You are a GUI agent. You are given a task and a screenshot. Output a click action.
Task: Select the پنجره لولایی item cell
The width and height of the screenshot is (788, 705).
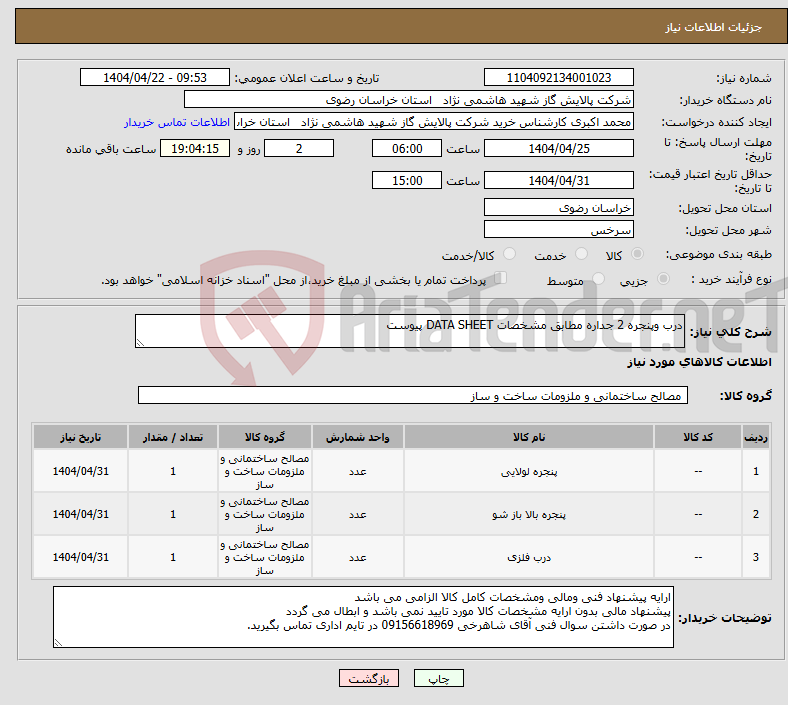tap(529, 471)
